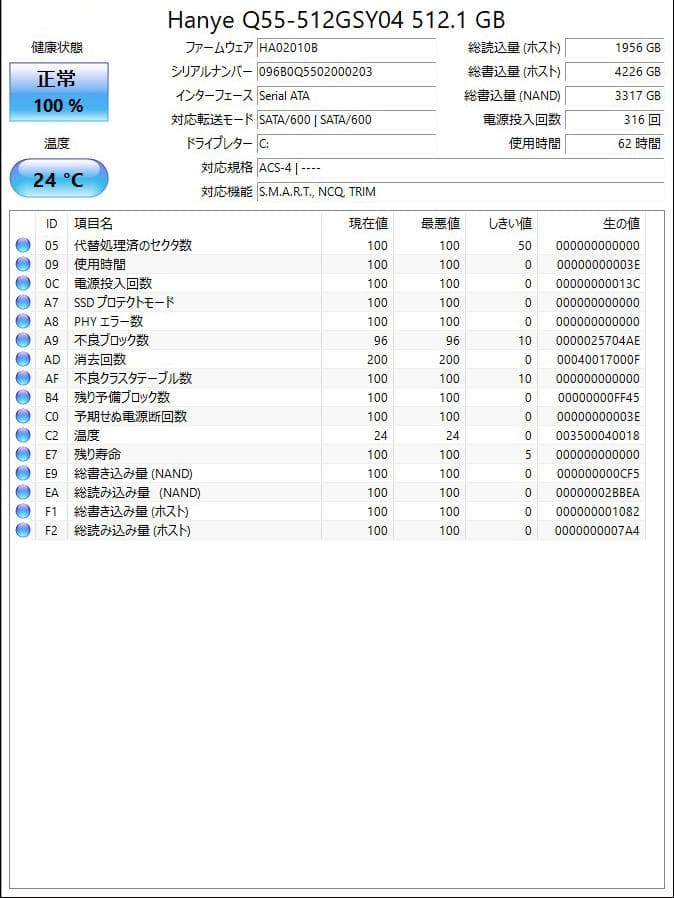Viewport: 674px width, 898px height.
Task: Click the status orb for 消去回数
Action: coord(23,359)
